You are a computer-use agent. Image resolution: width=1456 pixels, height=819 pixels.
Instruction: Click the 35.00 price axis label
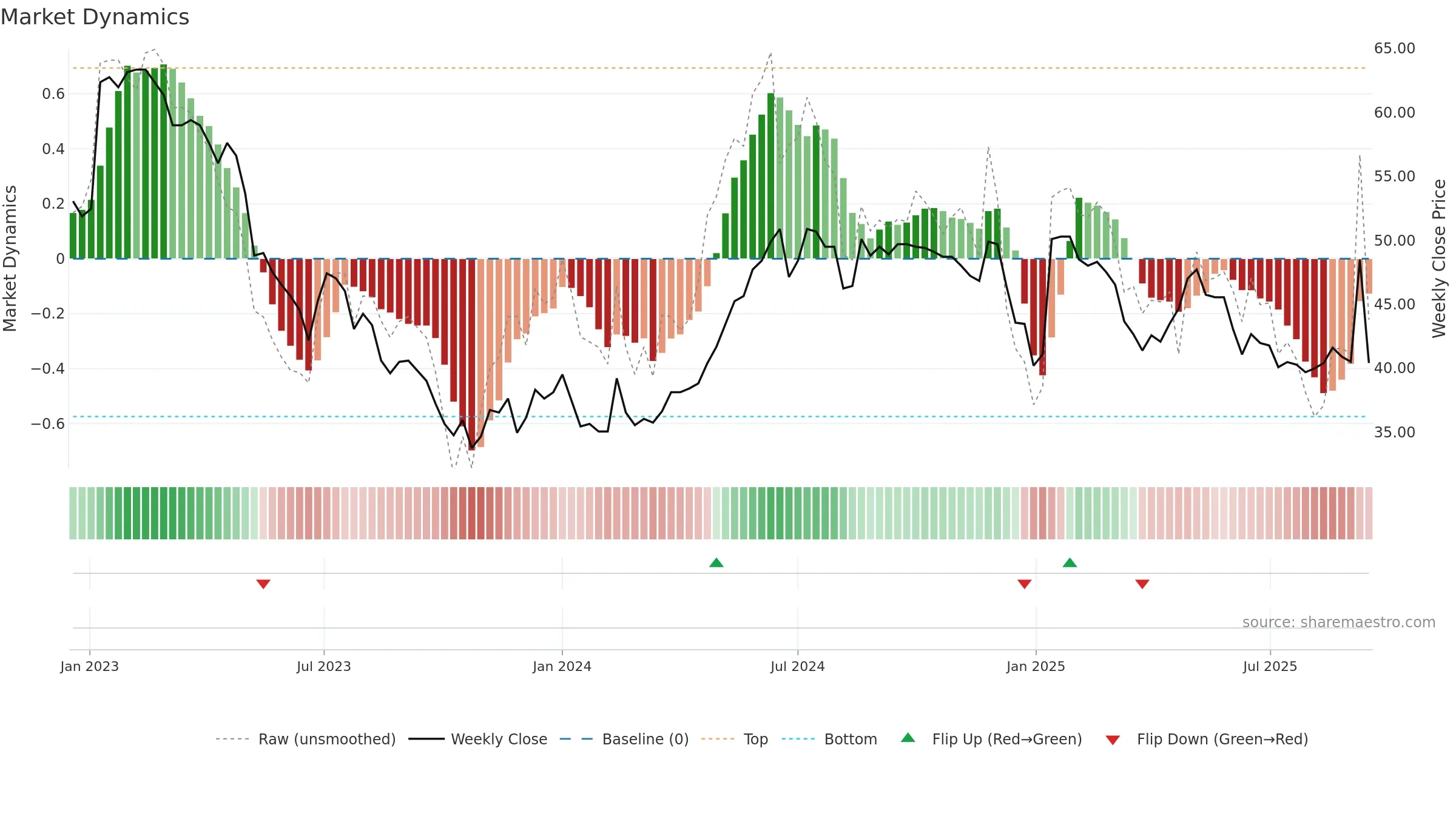pyautogui.click(x=1395, y=432)
